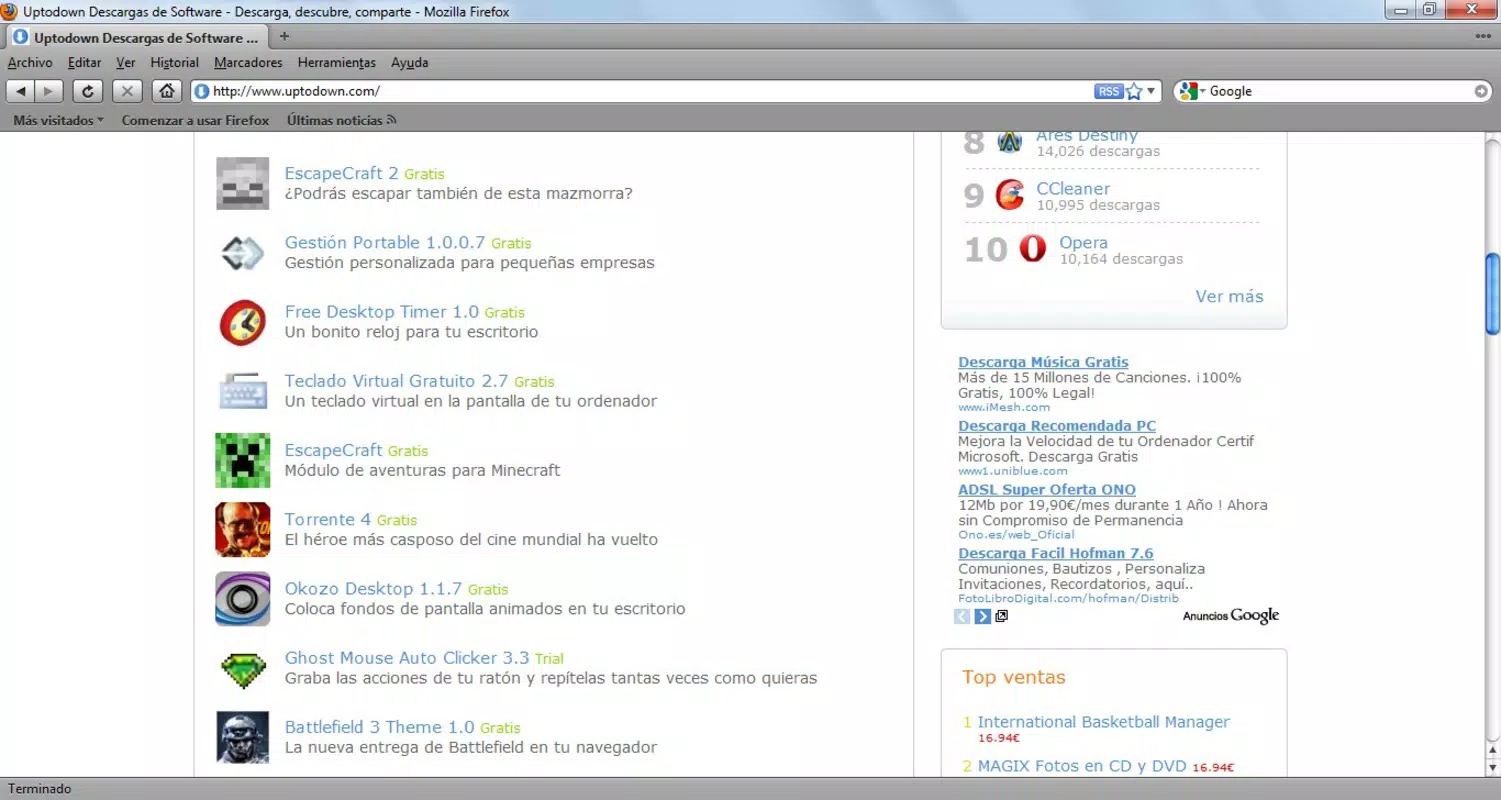The image size is (1501, 800).
Task: Click the Okozo Desktop eye icon
Action: pyautogui.click(x=243, y=599)
